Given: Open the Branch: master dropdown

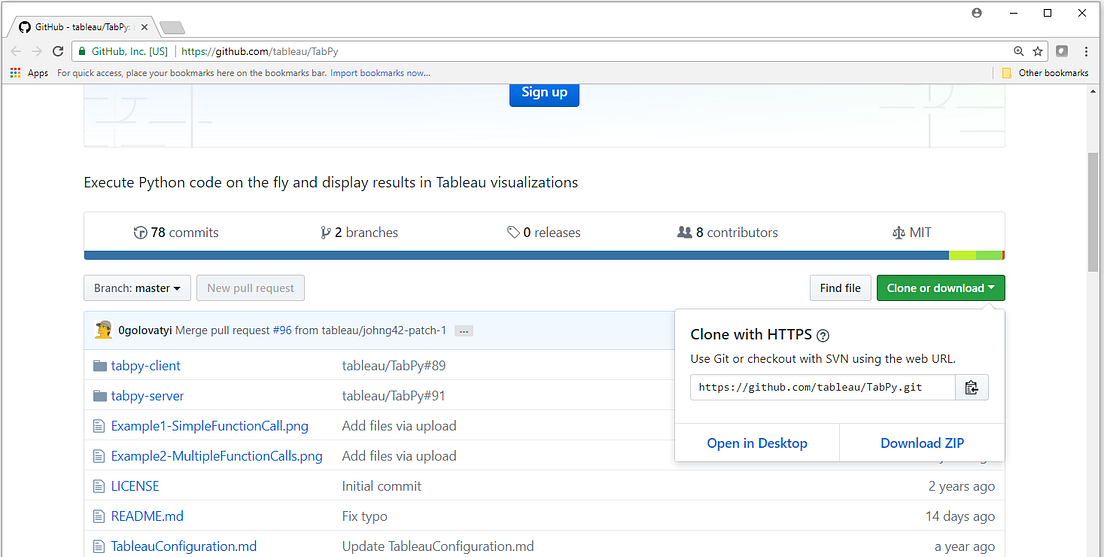Looking at the screenshot, I should 137,288.
